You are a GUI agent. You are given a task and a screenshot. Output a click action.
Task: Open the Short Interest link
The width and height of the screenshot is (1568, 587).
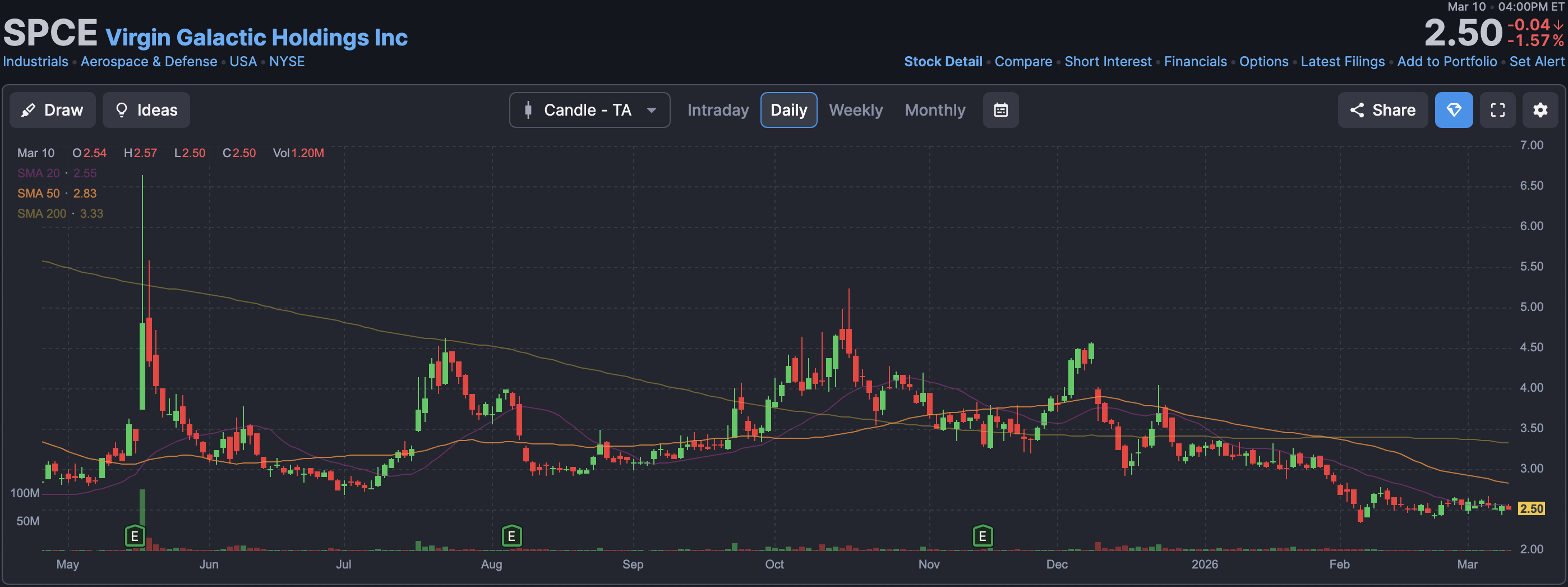tap(1108, 62)
